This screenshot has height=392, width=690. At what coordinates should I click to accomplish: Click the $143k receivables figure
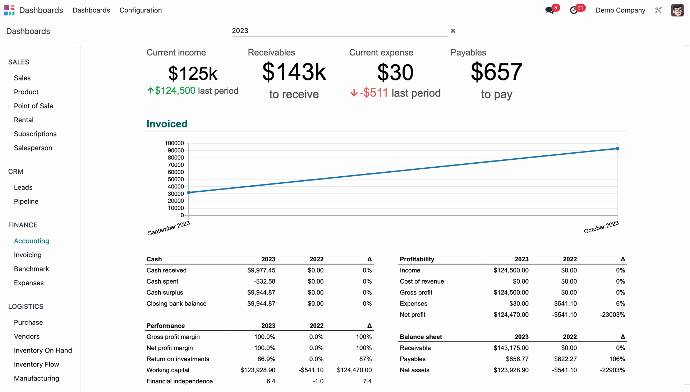coord(294,72)
